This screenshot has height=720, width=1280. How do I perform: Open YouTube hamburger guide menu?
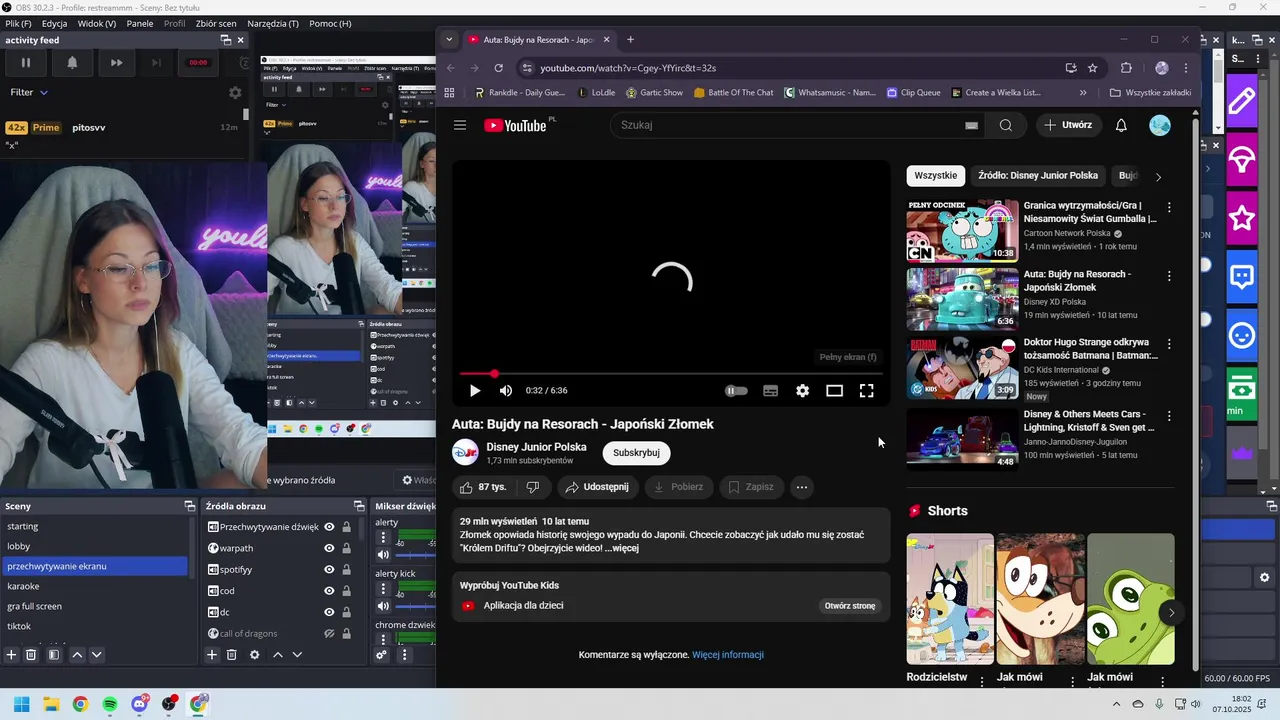(x=460, y=125)
